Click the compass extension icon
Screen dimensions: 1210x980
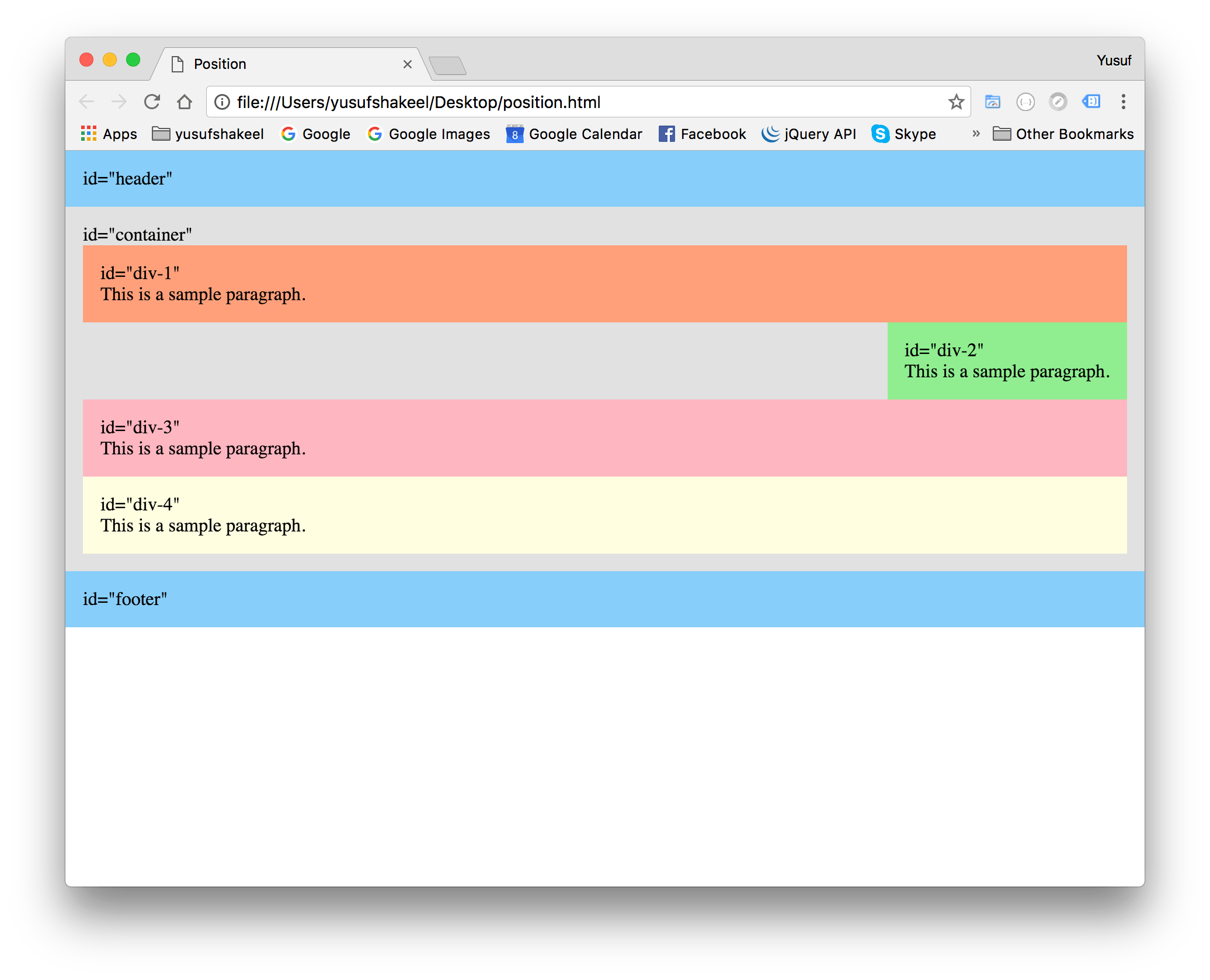[1058, 102]
